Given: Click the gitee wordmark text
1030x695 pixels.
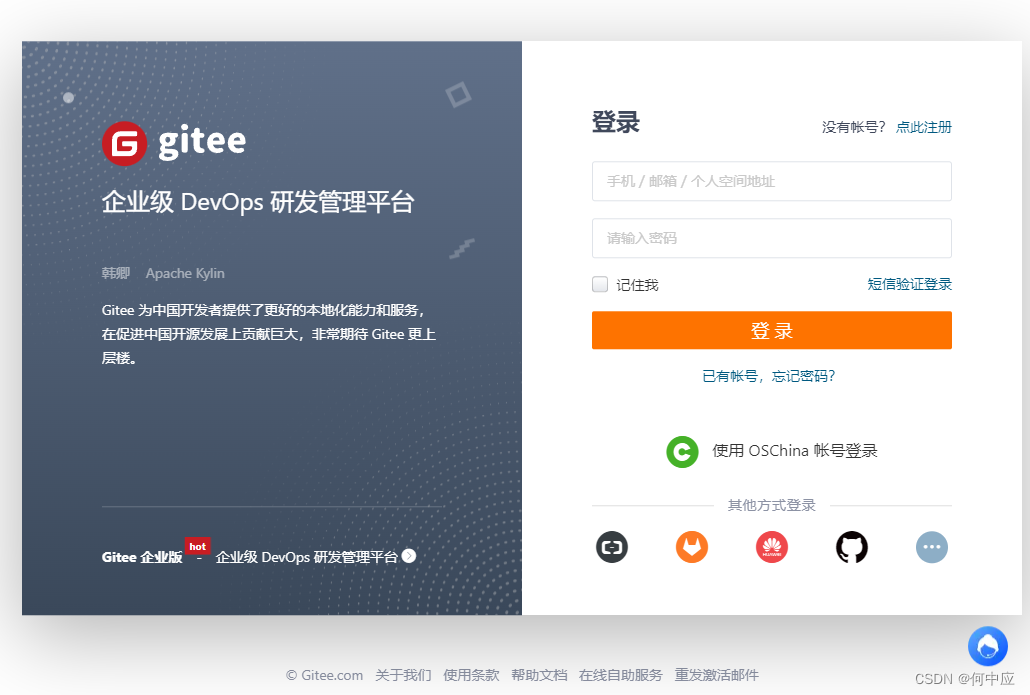Looking at the screenshot, I should tap(202, 142).
